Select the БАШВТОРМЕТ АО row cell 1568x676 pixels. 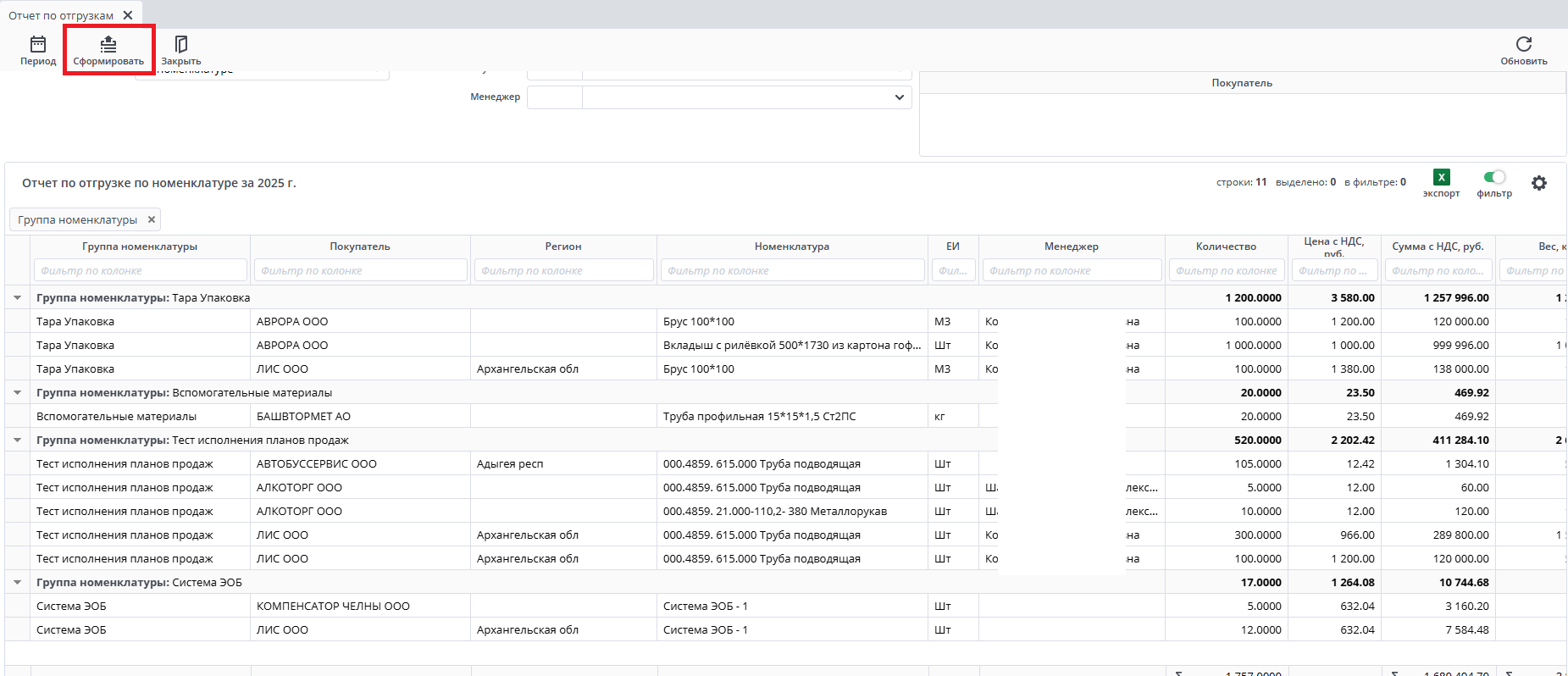360,417
